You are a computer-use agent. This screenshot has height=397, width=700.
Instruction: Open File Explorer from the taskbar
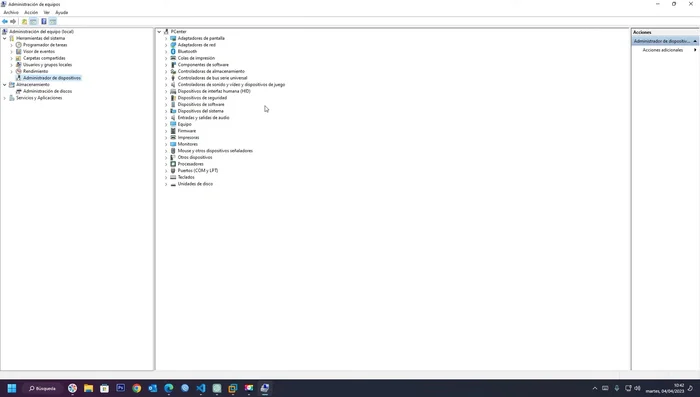point(88,388)
